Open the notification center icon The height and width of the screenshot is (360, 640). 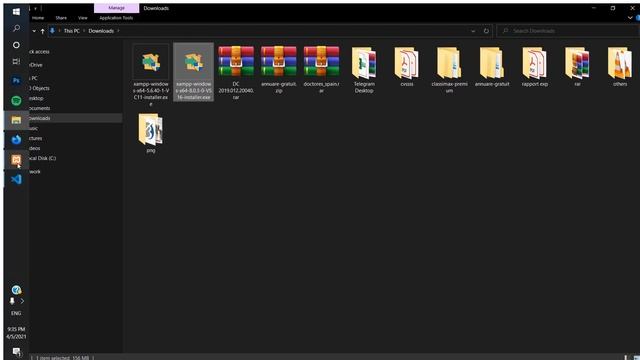[x=16, y=351]
